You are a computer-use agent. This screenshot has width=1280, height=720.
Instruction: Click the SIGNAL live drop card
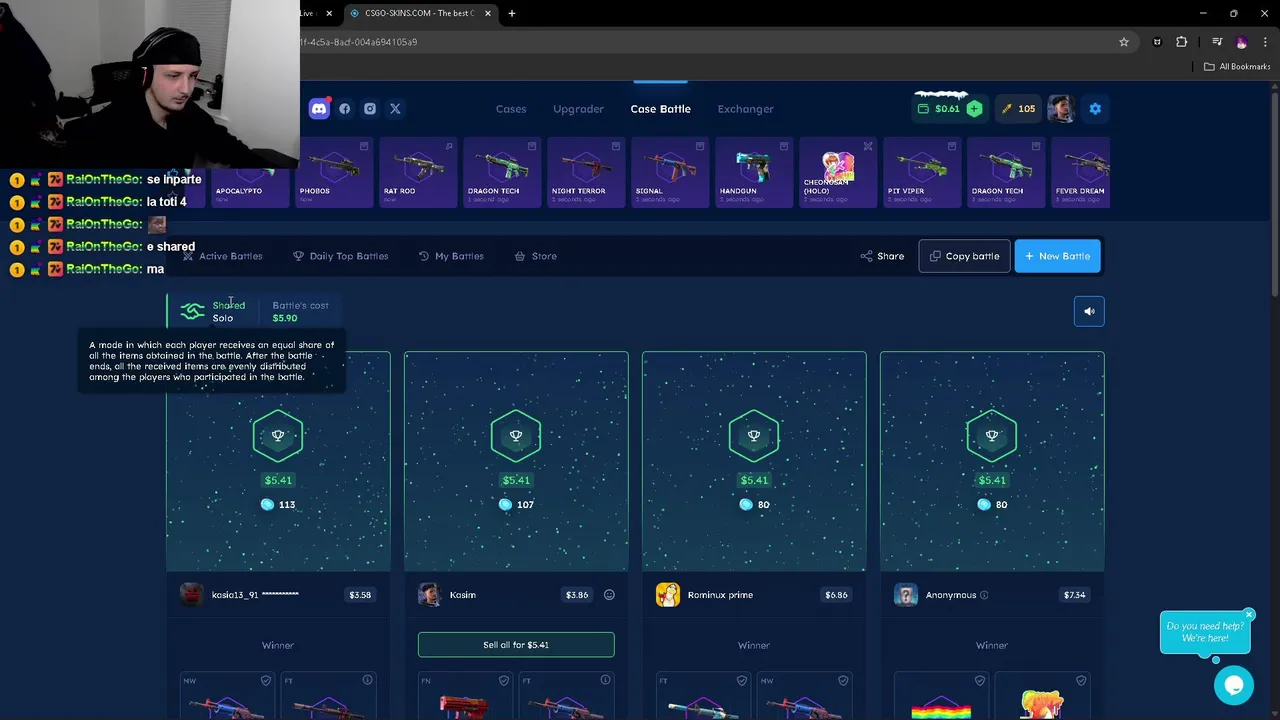[x=669, y=173]
